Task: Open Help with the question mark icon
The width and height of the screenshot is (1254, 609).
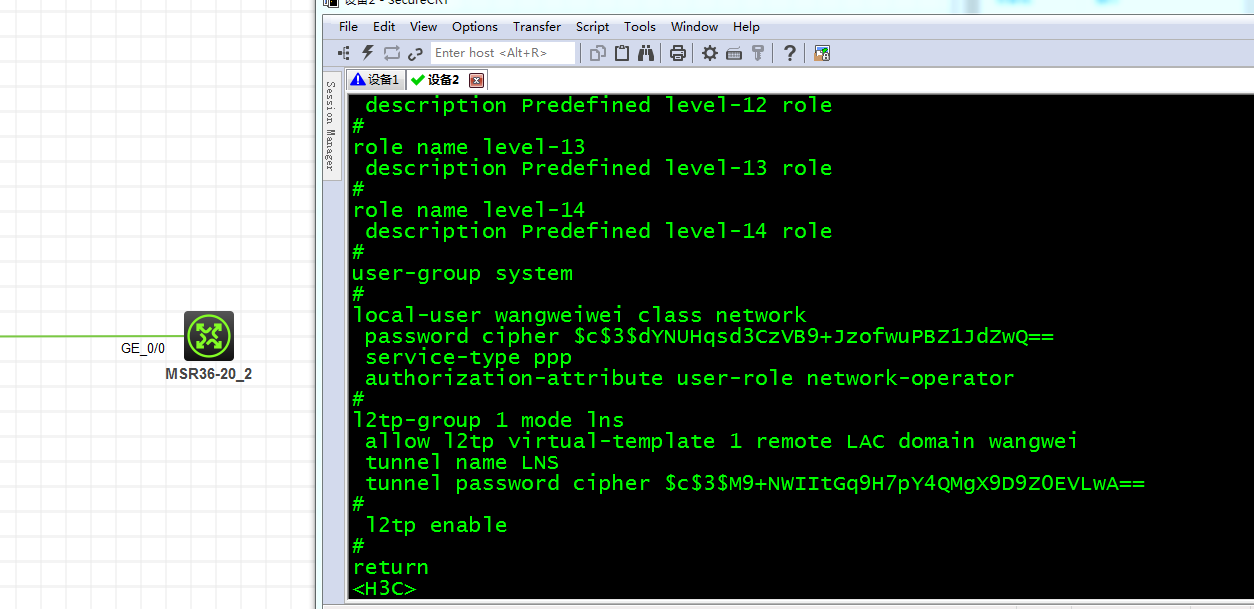Action: (790, 53)
